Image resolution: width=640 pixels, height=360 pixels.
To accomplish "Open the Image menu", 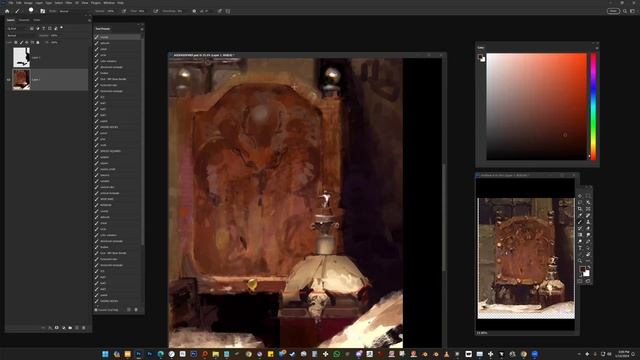I will point(28,3).
